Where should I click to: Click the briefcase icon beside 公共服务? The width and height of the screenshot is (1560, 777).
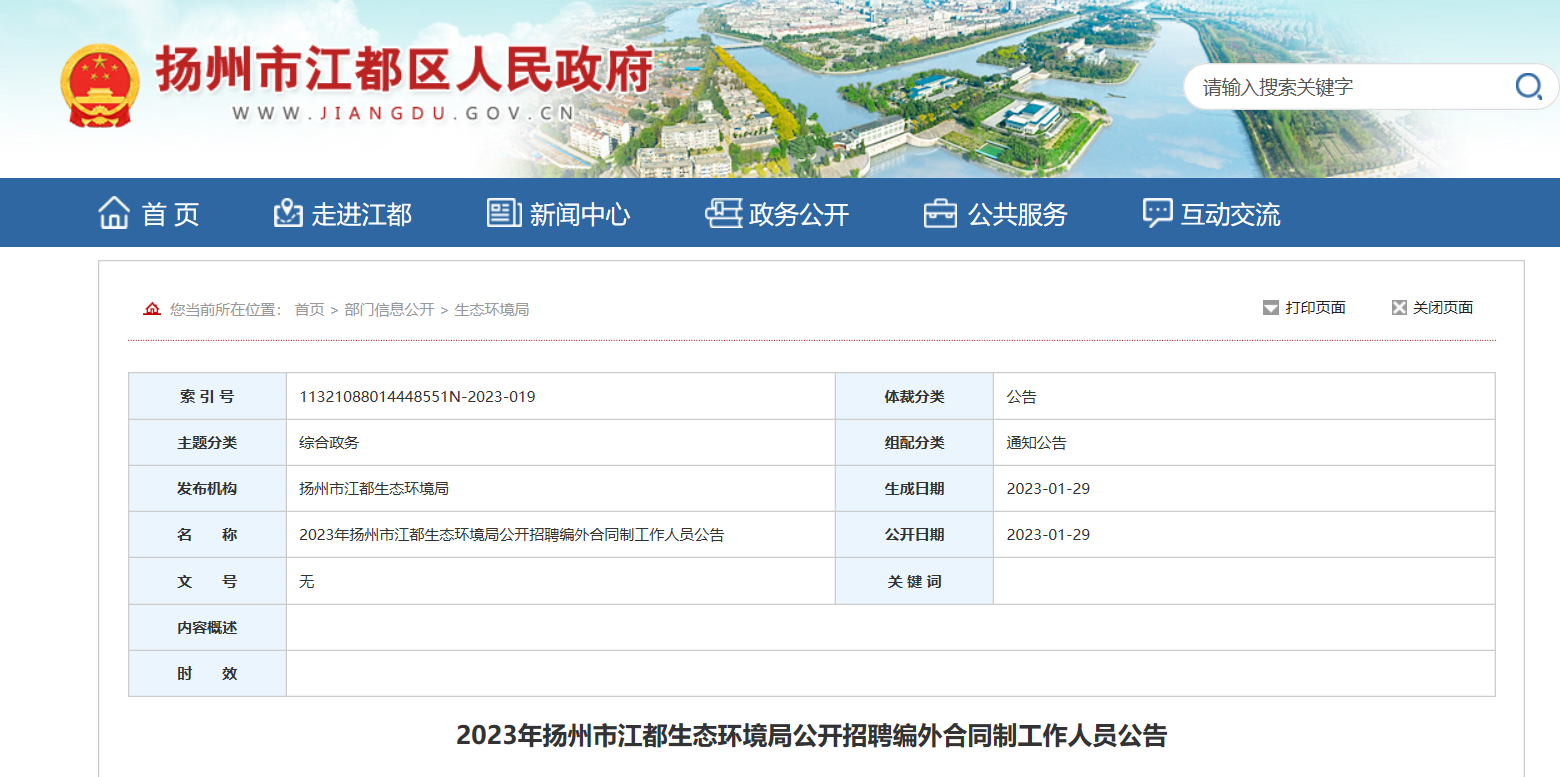940,213
